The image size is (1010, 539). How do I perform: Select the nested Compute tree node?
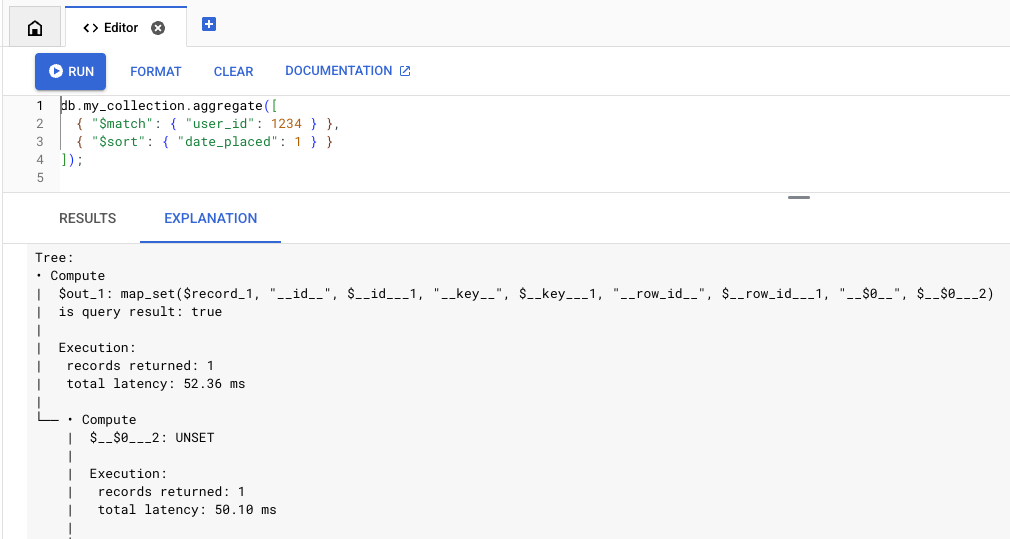[108, 420]
